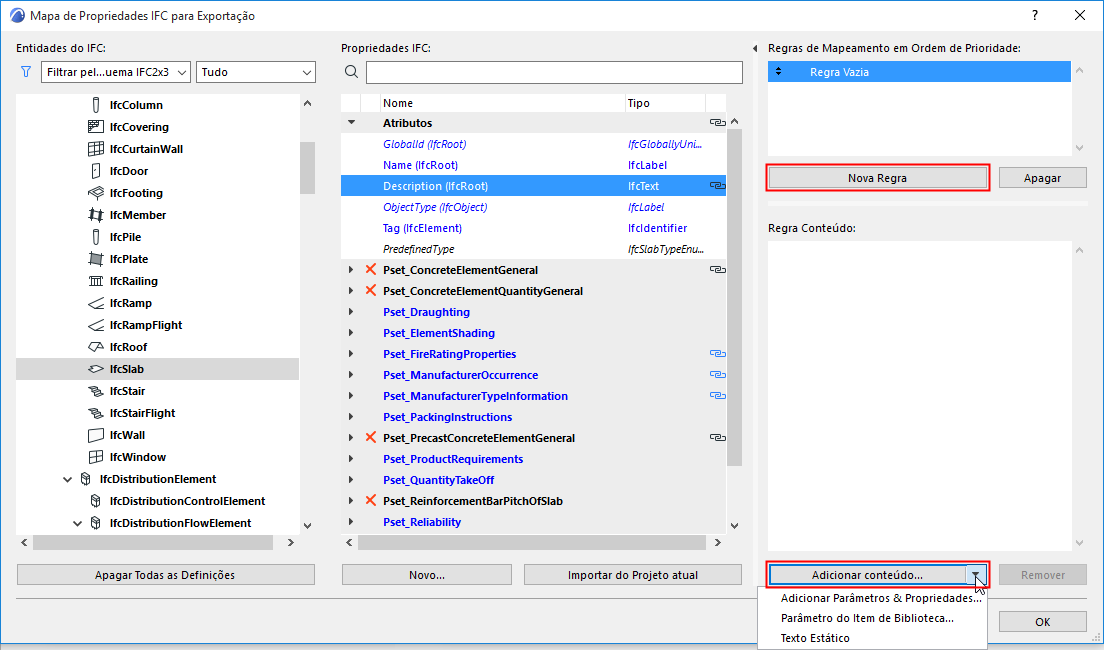
Task: Choose Texto Estático menu item
Action: (815, 638)
